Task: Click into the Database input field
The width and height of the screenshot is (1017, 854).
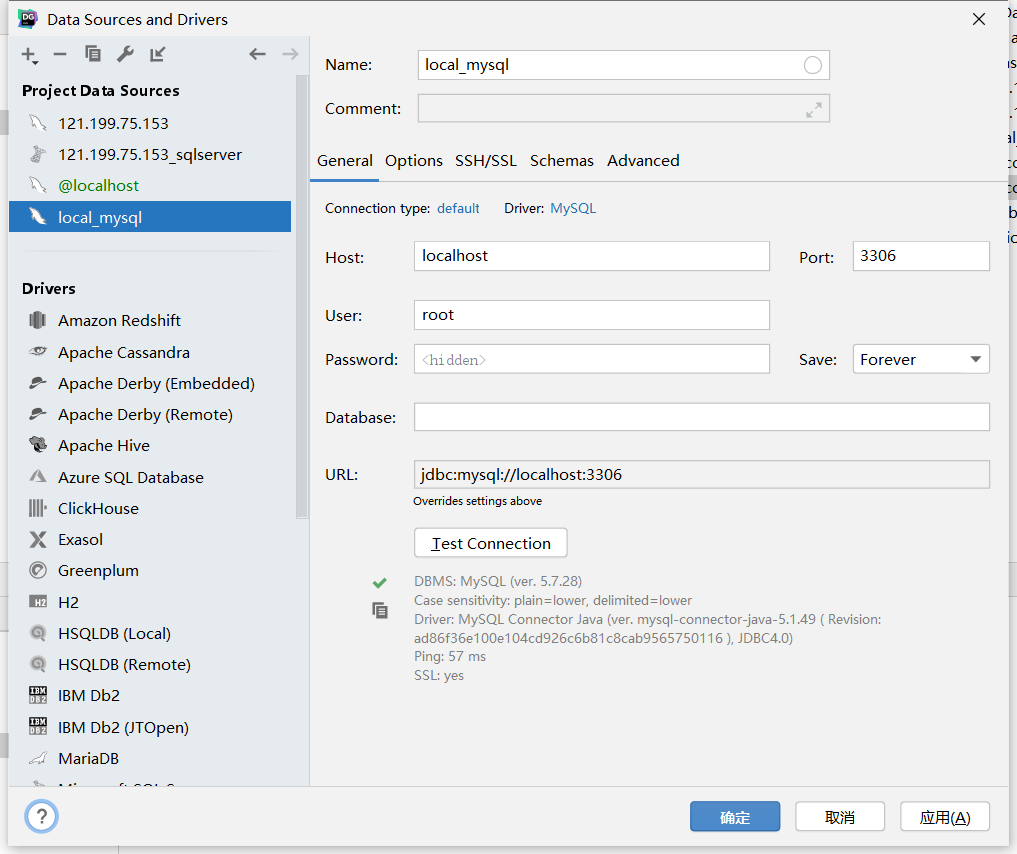Action: pos(701,417)
